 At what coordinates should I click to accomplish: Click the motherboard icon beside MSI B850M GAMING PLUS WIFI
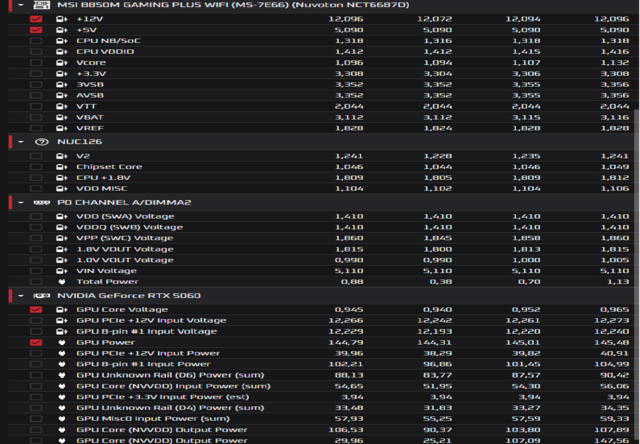[41, 5]
